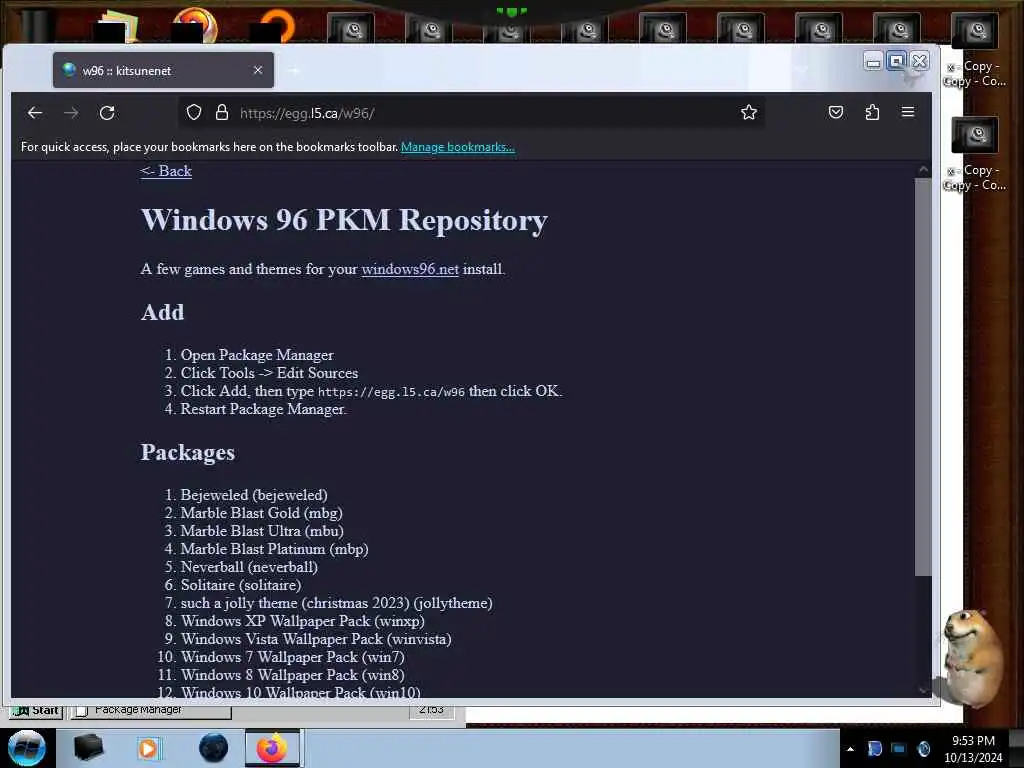Follow the <- Back link
Viewport: 1024px width, 768px height.
coord(166,171)
